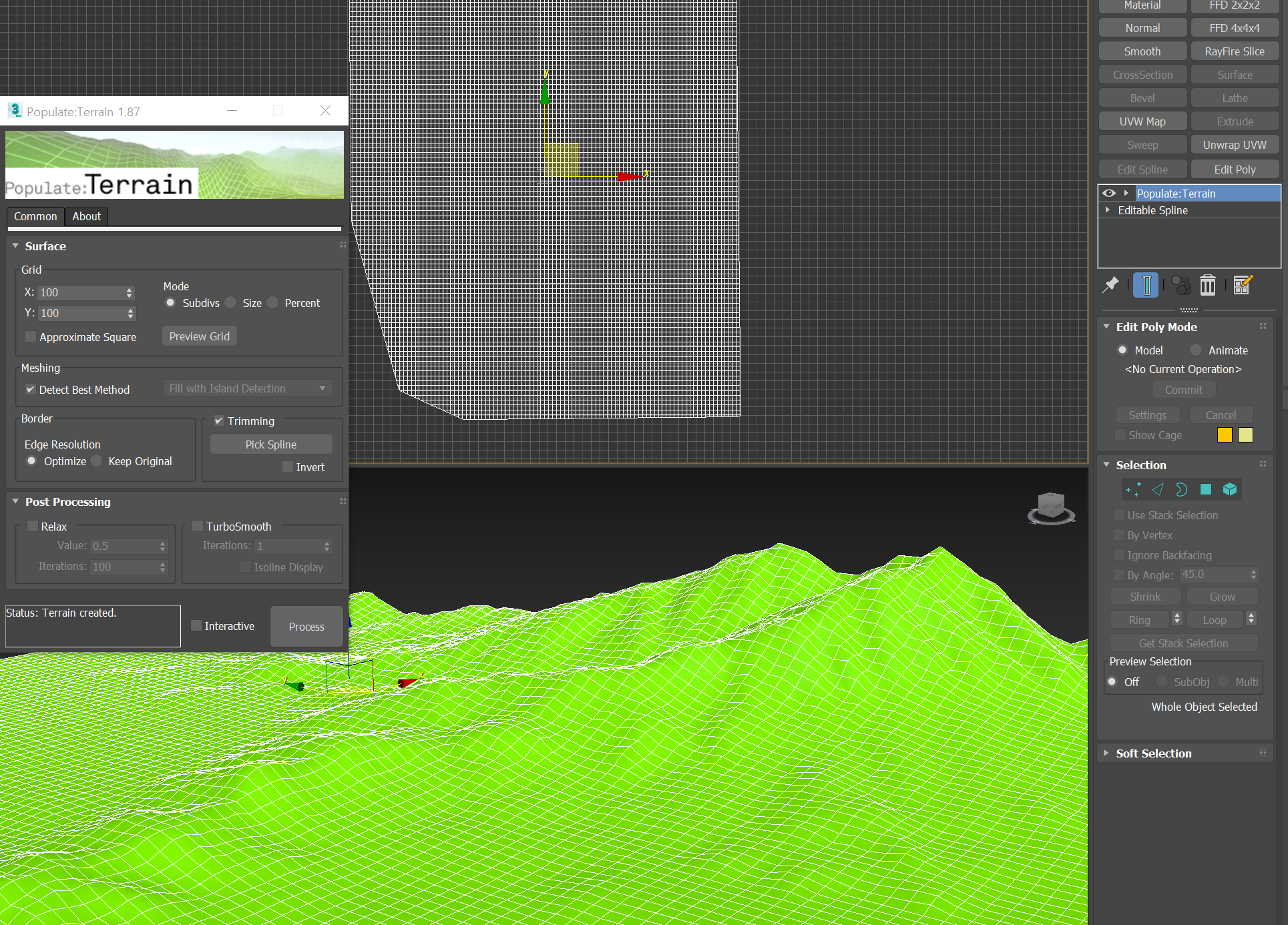Expand the Soft Selection rollout

pyautogui.click(x=1153, y=753)
